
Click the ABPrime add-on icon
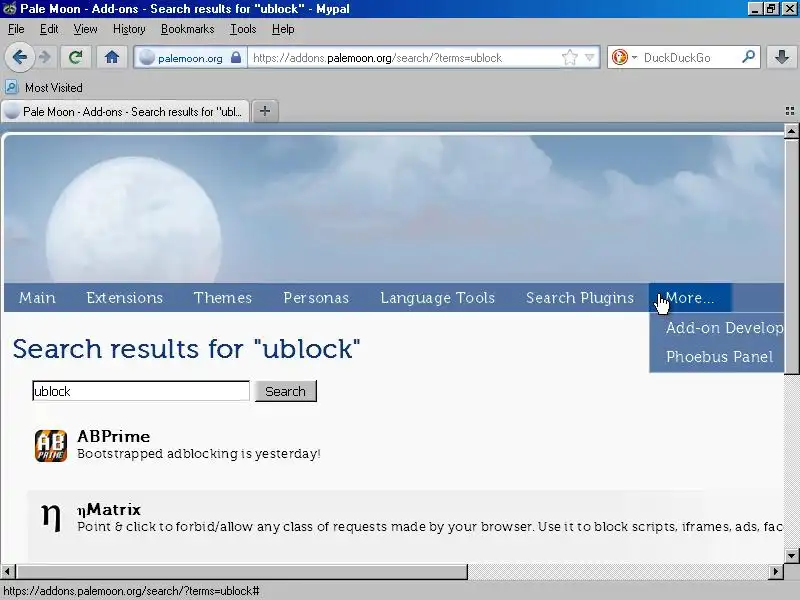pyautogui.click(x=51, y=445)
